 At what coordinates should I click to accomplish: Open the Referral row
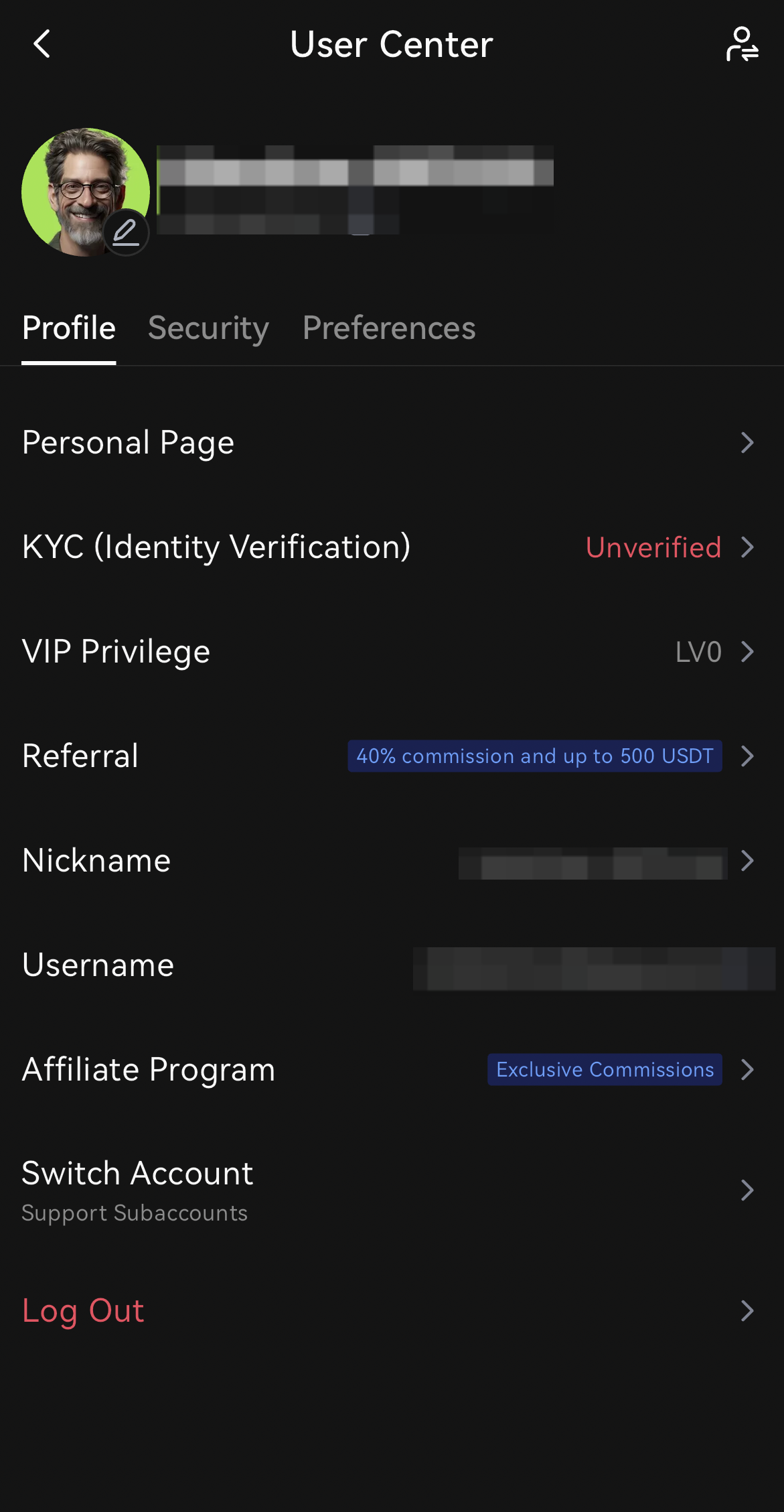coord(80,756)
